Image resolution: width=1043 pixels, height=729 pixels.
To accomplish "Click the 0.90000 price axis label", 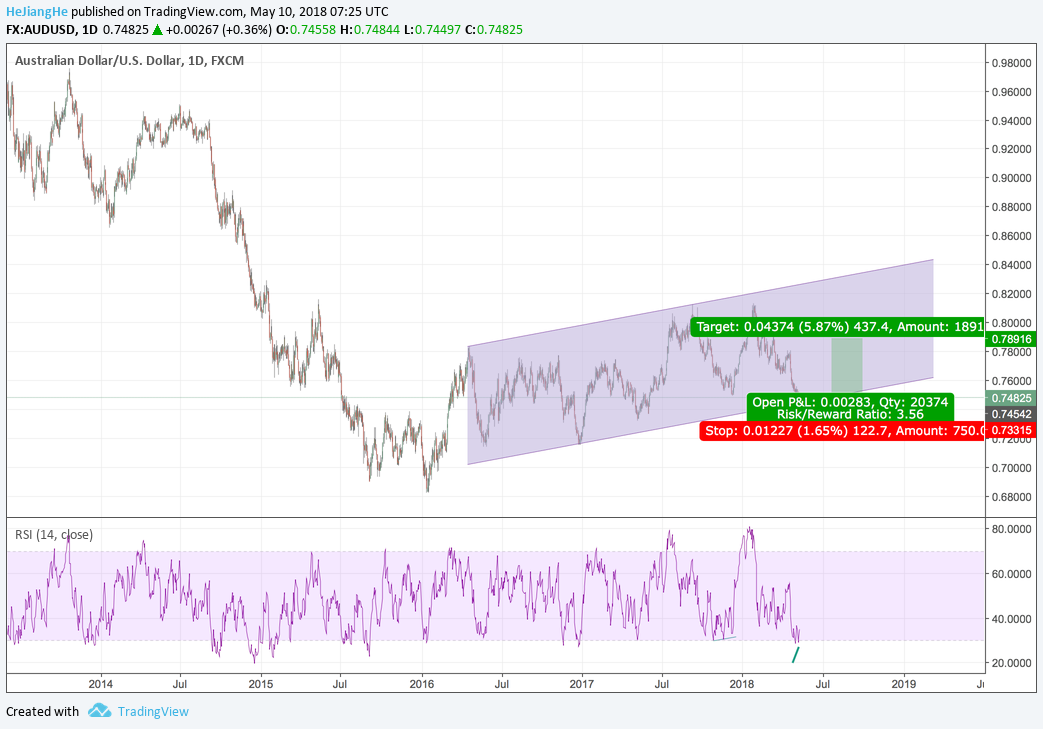I will (x=1012, y=178).
